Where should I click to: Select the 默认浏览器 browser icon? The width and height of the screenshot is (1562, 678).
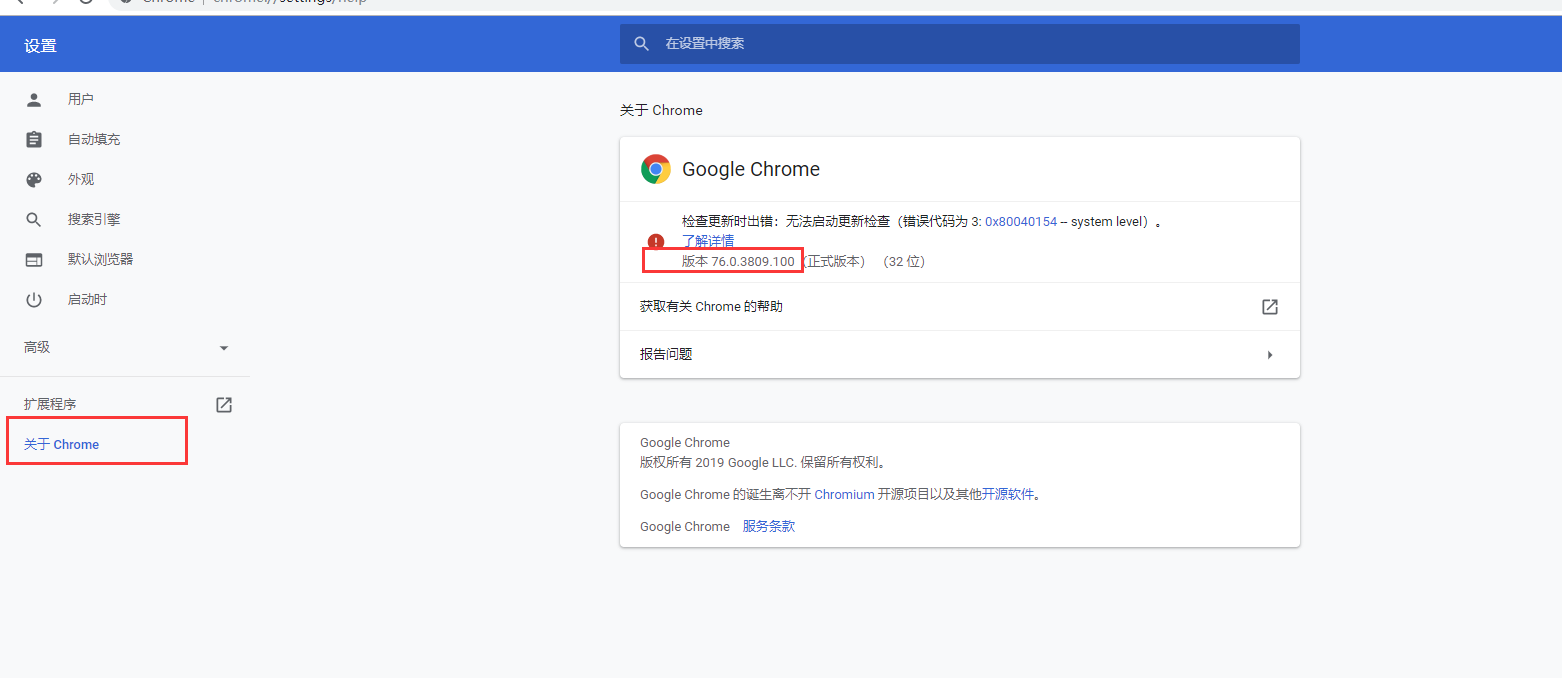click(34, 259)
